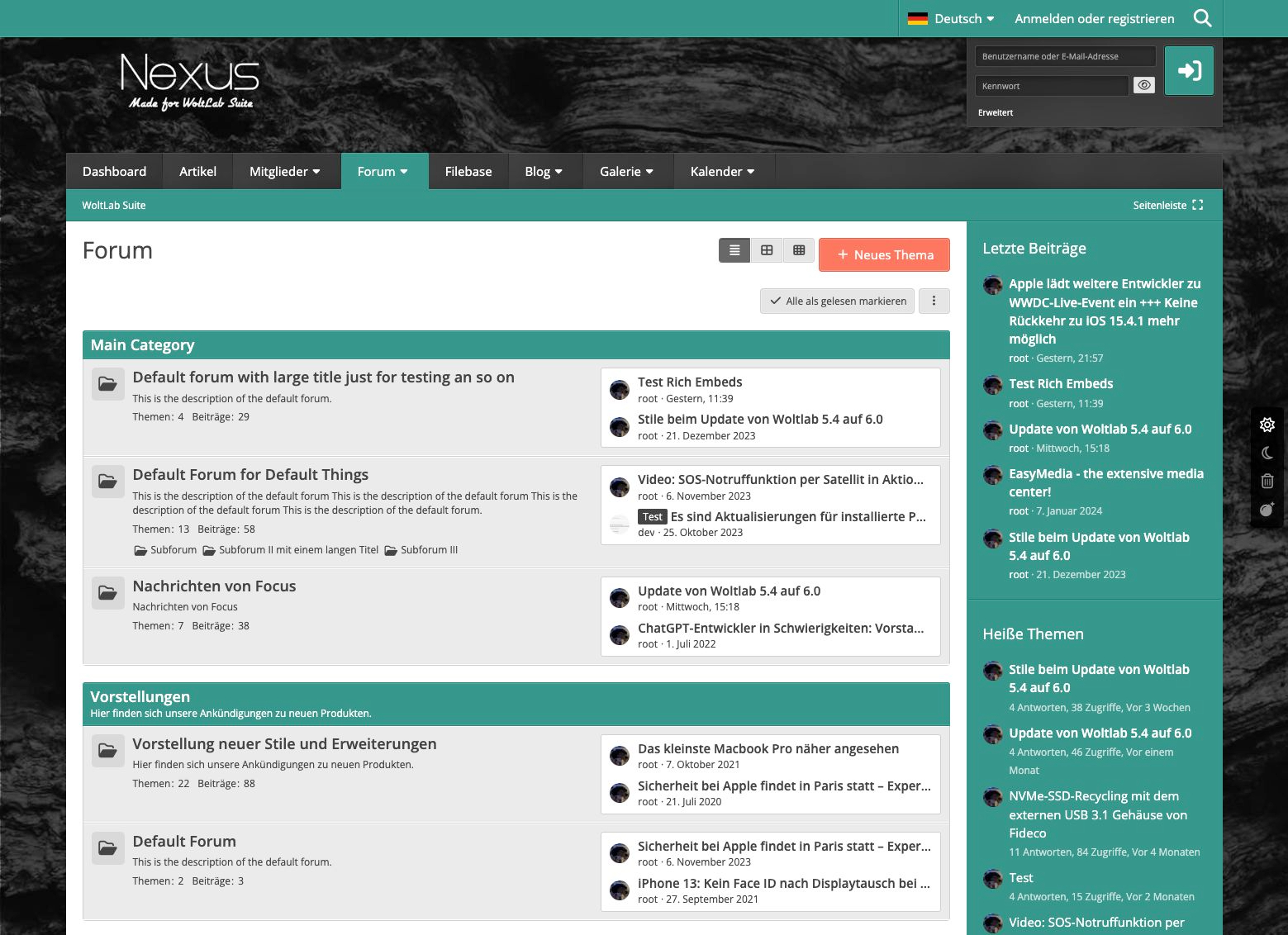Toggle password visibility eye icon

coord(1144,85)
